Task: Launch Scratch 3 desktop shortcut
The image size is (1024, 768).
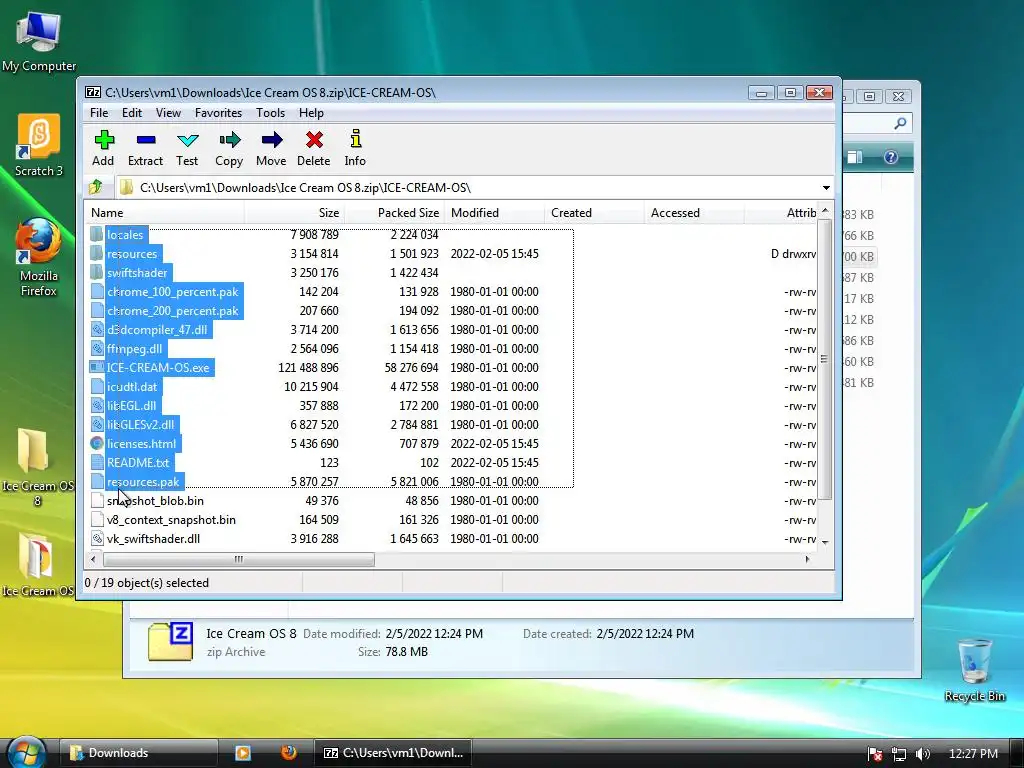Action: (x=39, y=145)
